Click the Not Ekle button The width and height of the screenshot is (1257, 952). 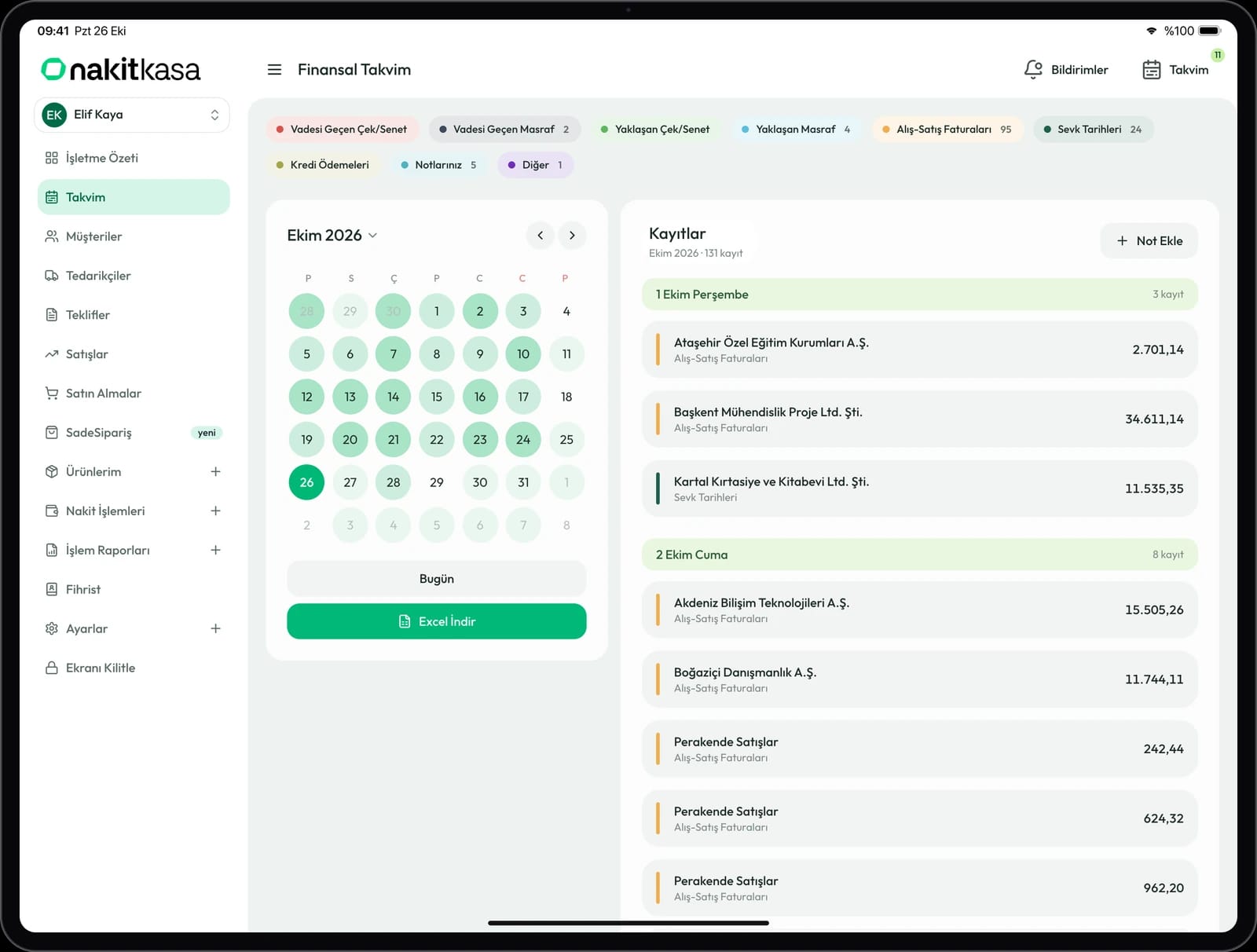click(x=1149, y=241)
